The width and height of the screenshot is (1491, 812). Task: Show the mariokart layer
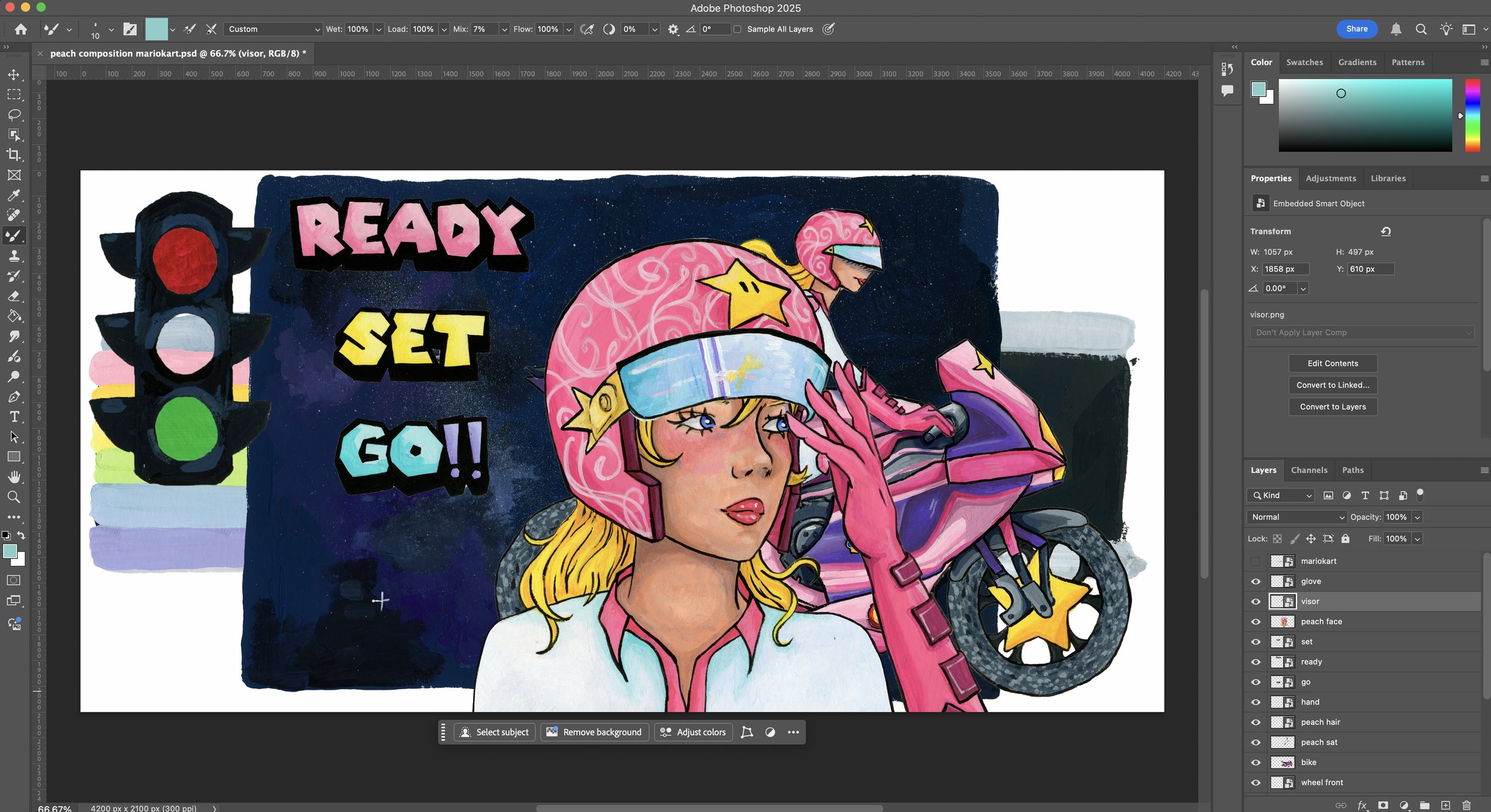click(x=1255, y=561)
